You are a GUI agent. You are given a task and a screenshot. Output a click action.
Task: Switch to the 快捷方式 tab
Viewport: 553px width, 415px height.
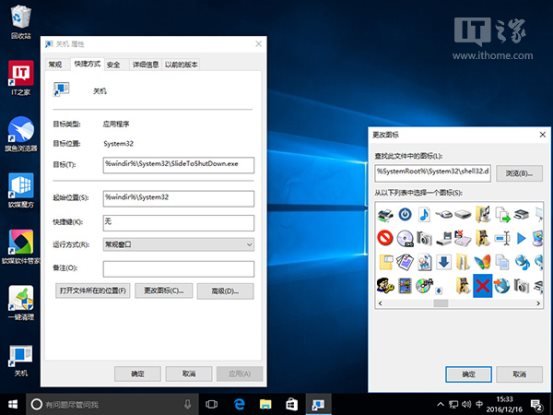87,64
